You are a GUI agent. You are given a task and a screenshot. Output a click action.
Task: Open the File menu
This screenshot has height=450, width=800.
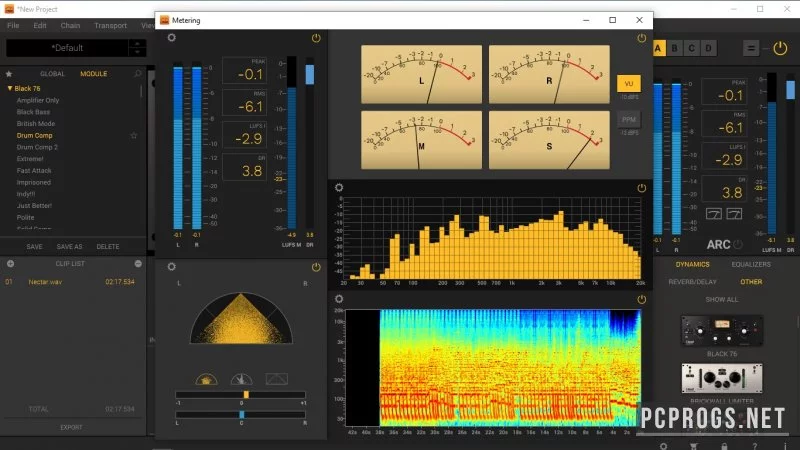13,26
